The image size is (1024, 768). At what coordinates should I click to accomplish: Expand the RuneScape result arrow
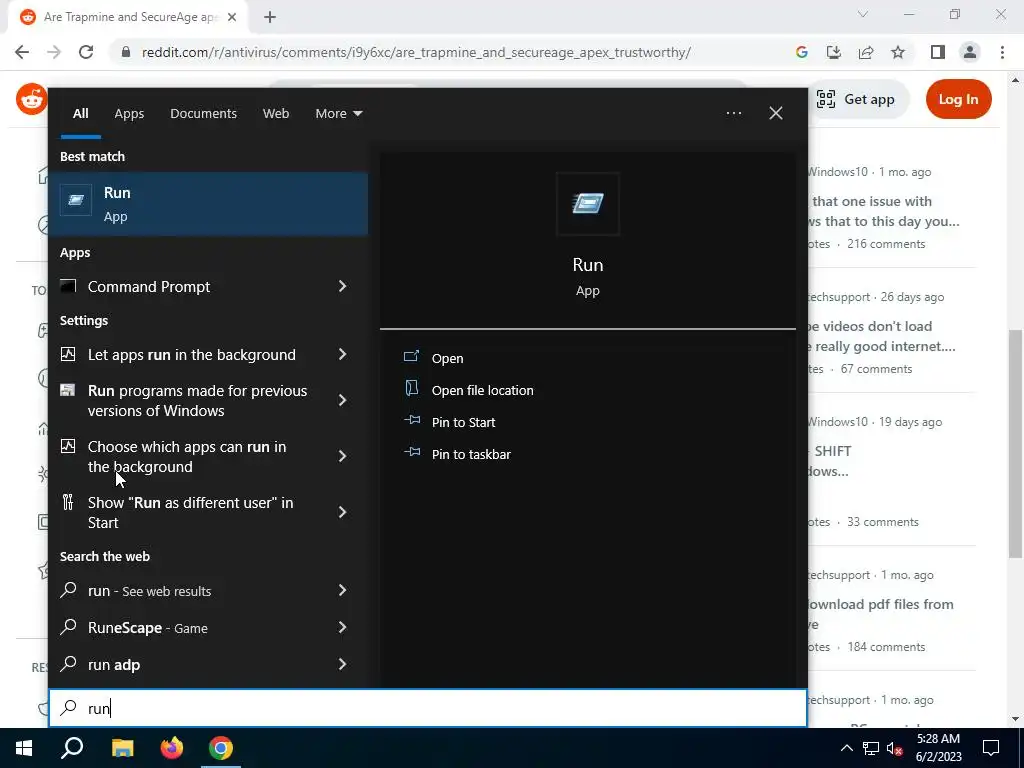click(x=342, y=628)
